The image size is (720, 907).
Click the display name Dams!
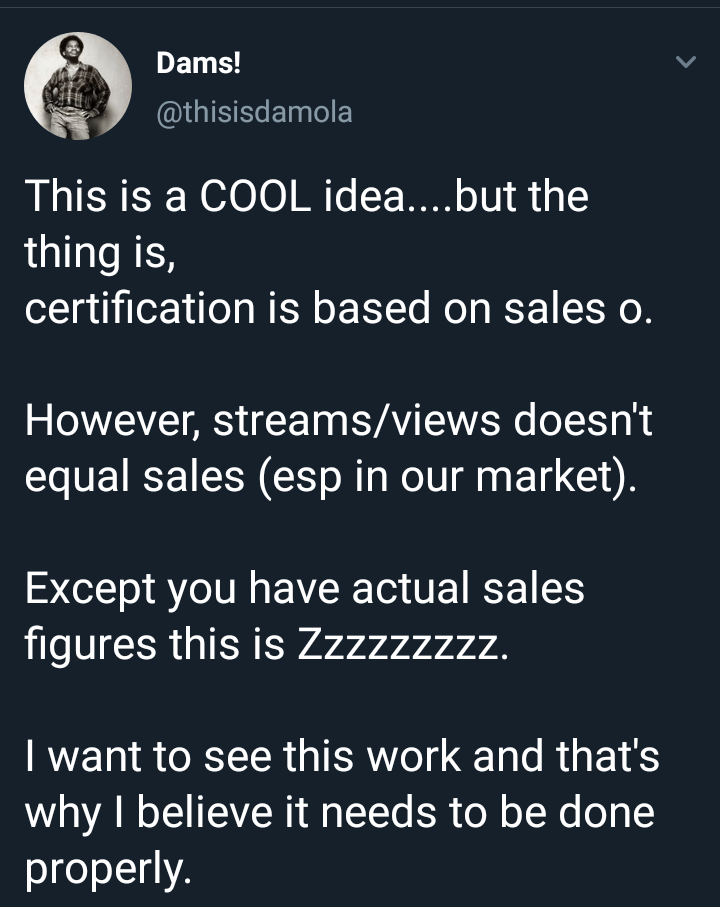pos(200,64)
